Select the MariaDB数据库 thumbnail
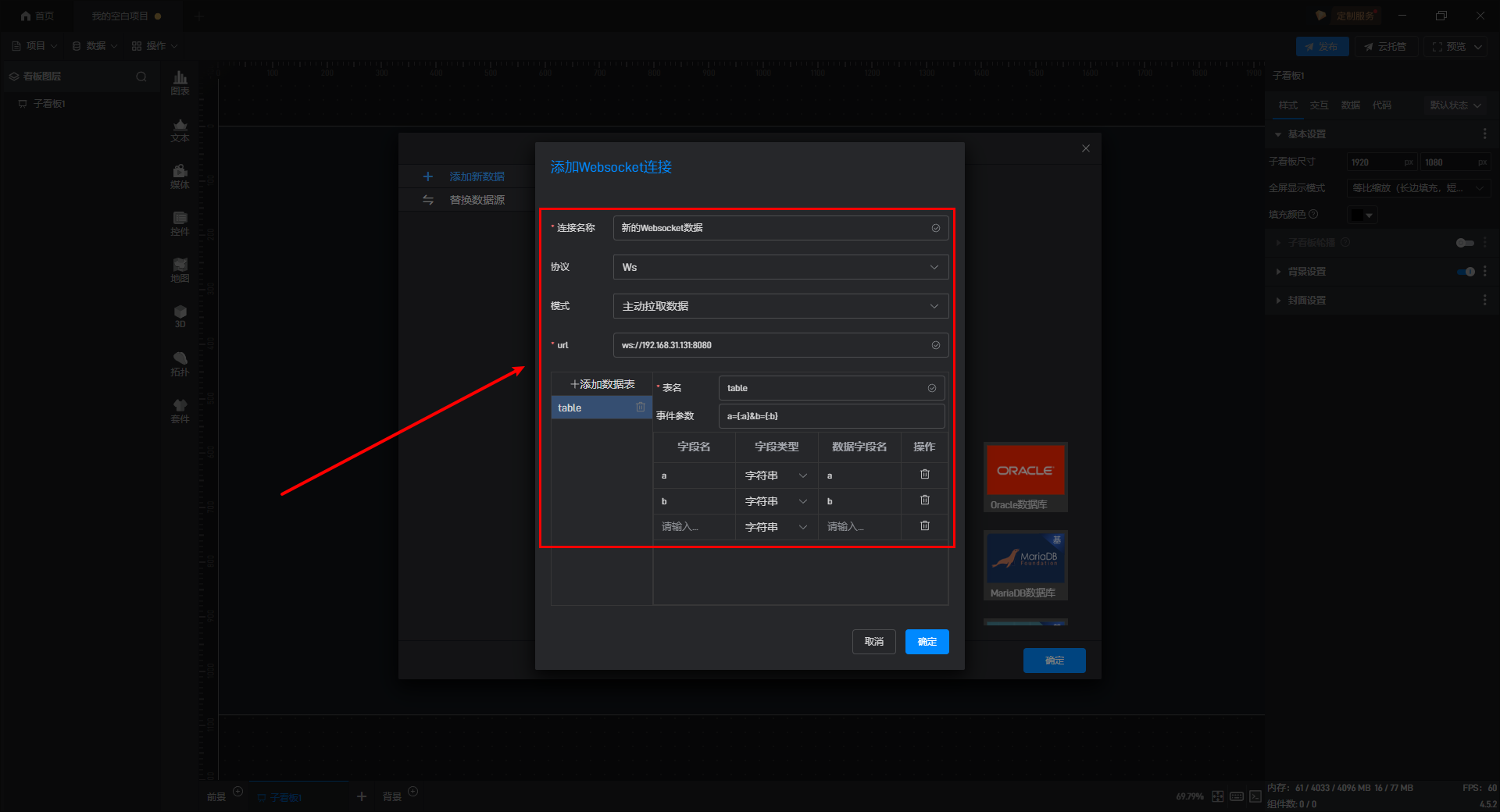The image size is (1500, 812). pos(1025,565)
